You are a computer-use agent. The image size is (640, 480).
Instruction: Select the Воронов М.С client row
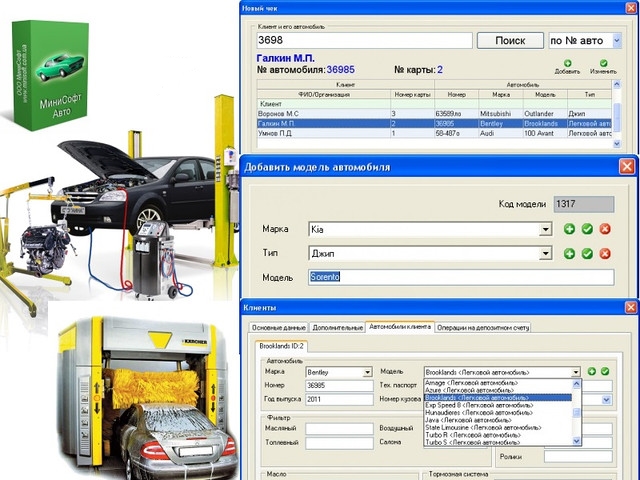pyautogui.click(x=434, y=113)
